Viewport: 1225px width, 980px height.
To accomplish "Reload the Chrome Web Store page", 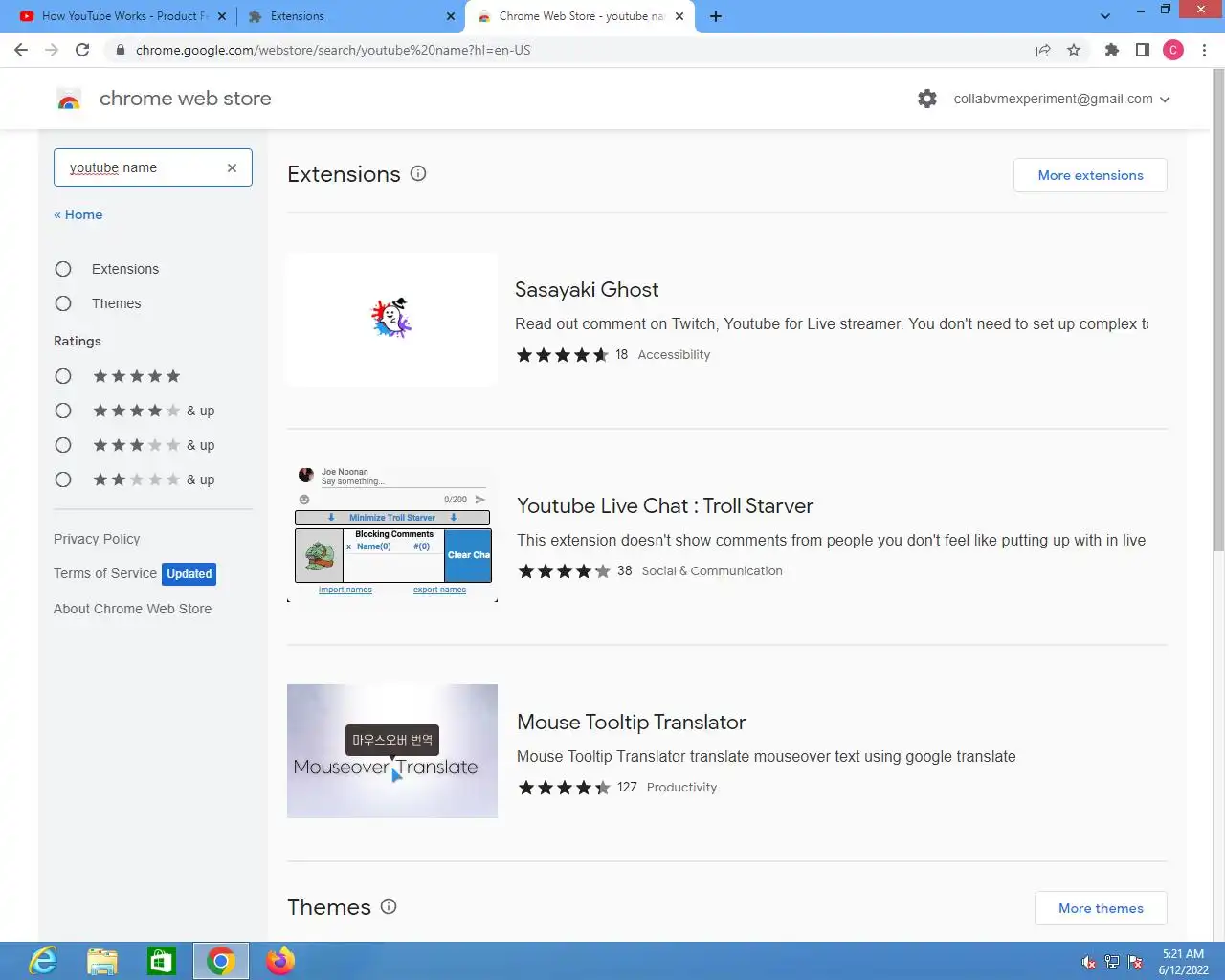I will 82,50.
